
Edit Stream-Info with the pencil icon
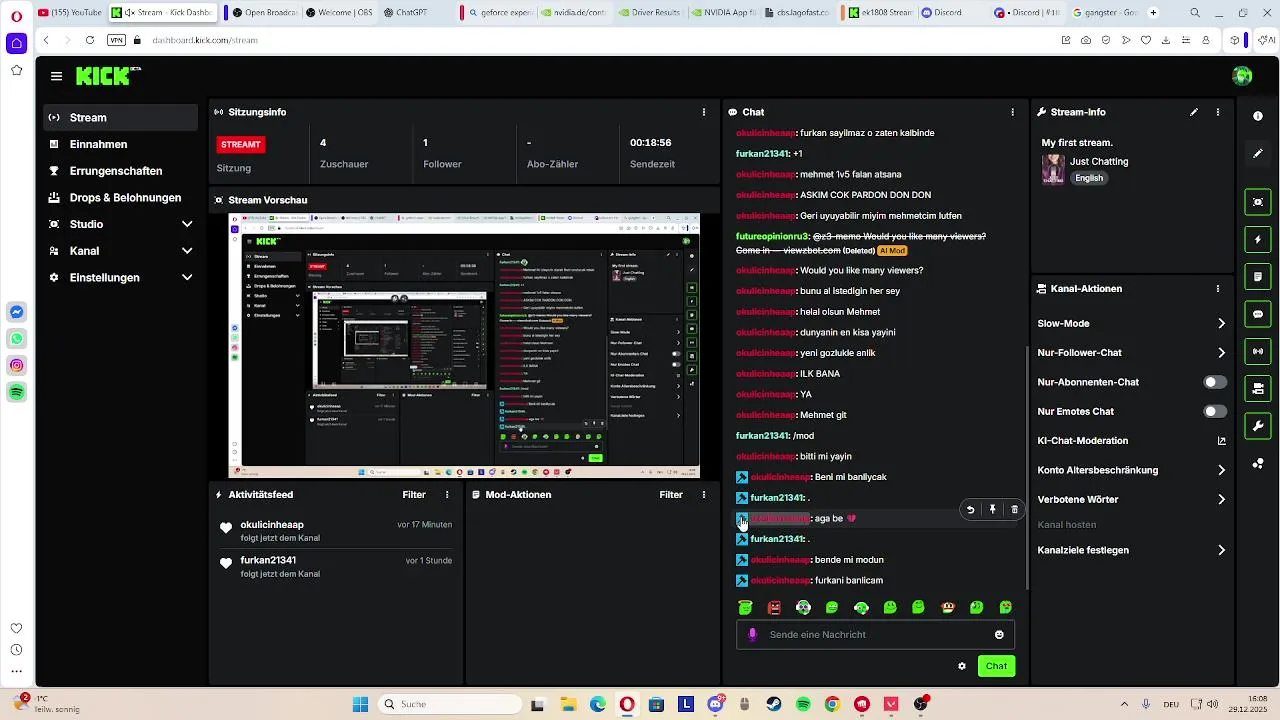(1194, 112)
